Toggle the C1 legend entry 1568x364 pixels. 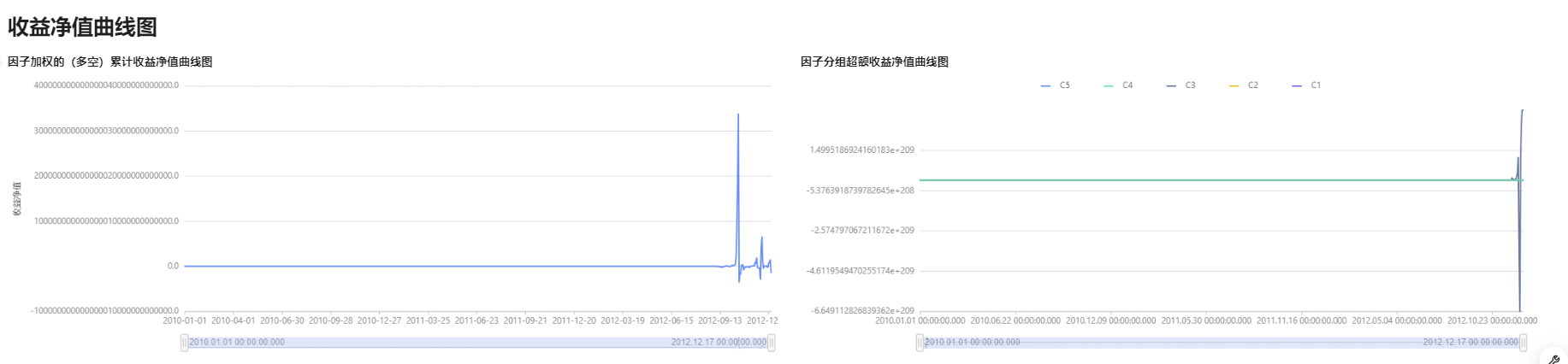[x=1306, y=85]
